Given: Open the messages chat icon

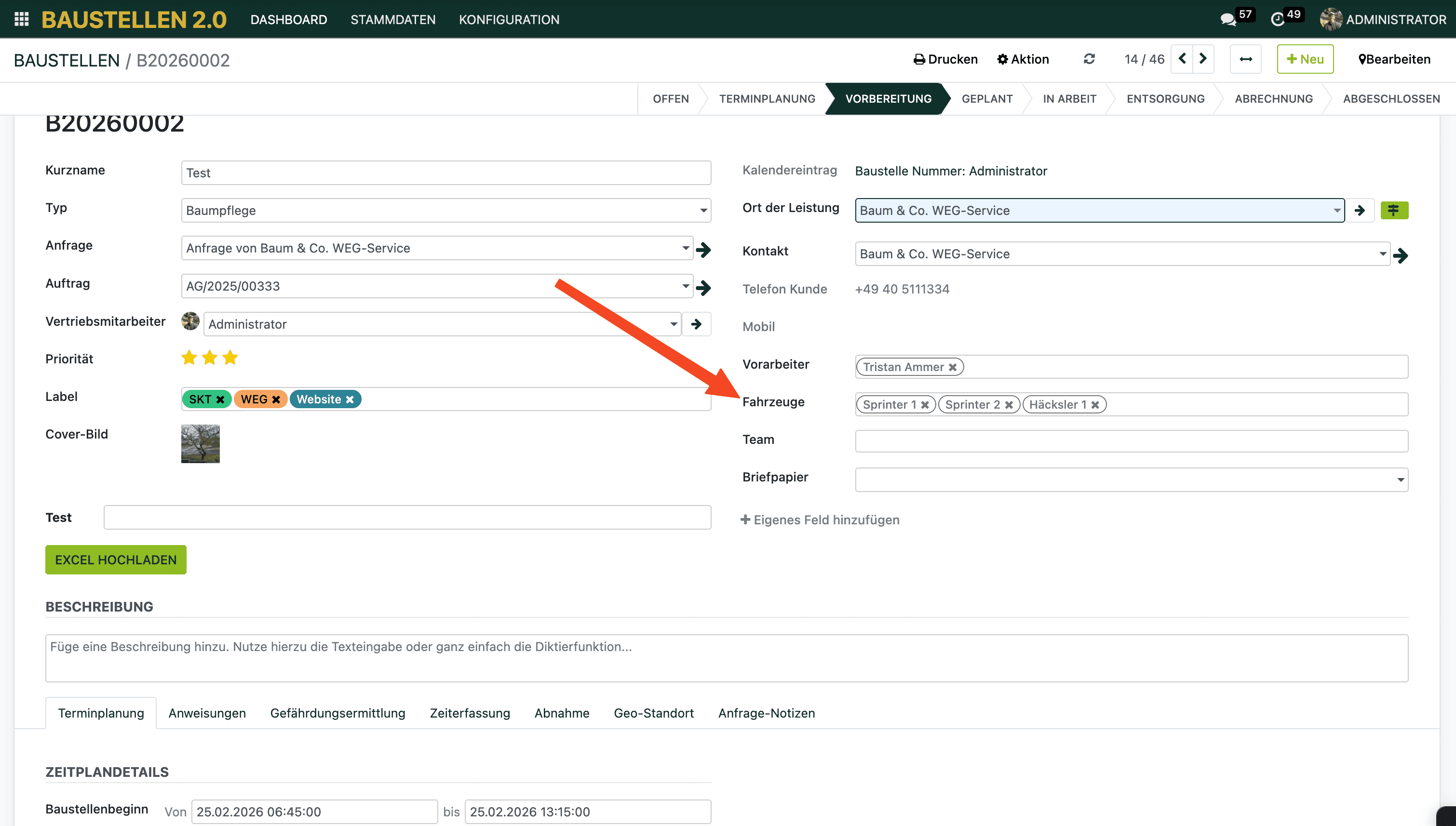Looking at the screenshot, I should (x=1228, y=20).
